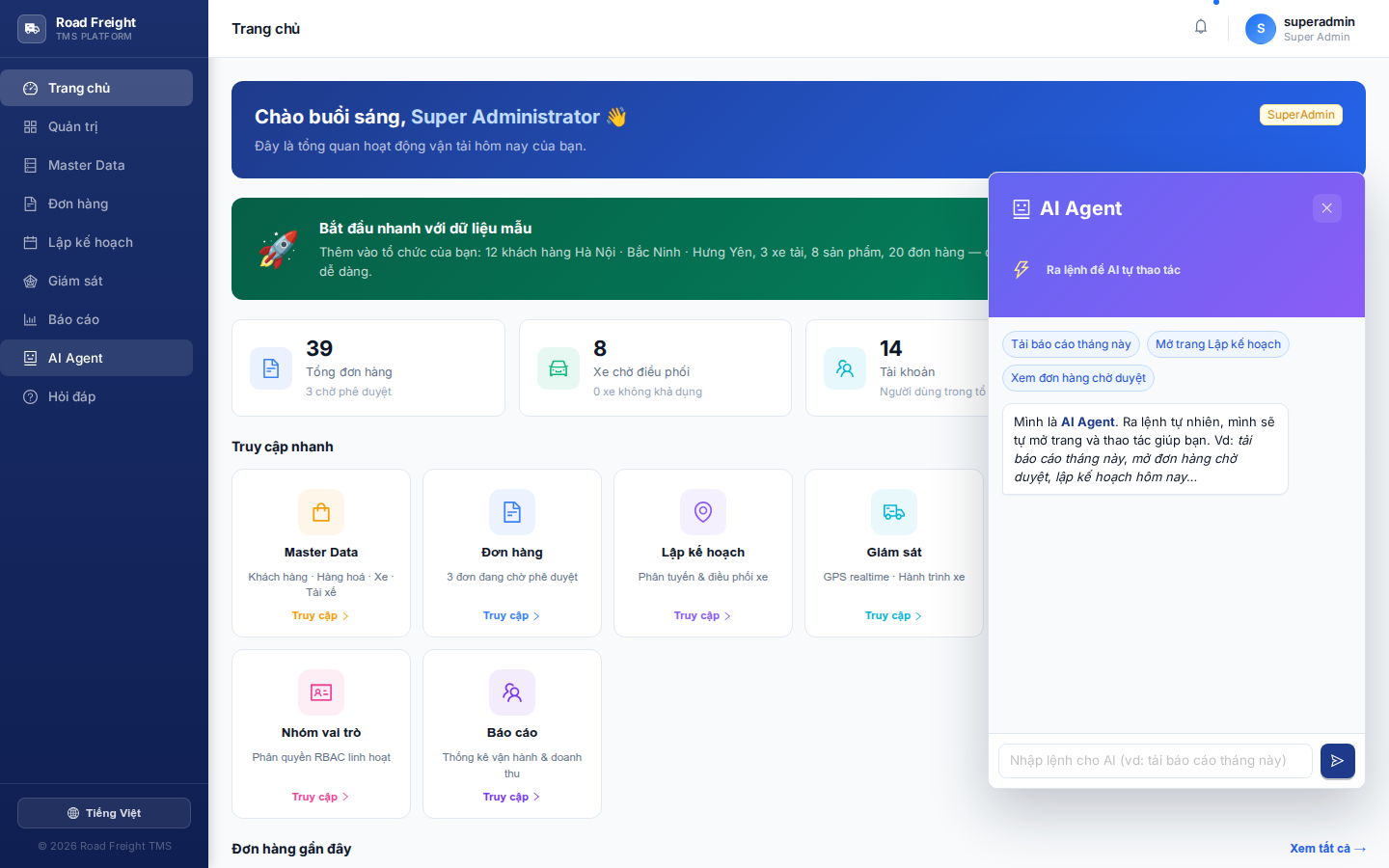
Task: Click the Nhóm vai trò ID card icon
Action: pyautogui.click(x=321, y=692)
